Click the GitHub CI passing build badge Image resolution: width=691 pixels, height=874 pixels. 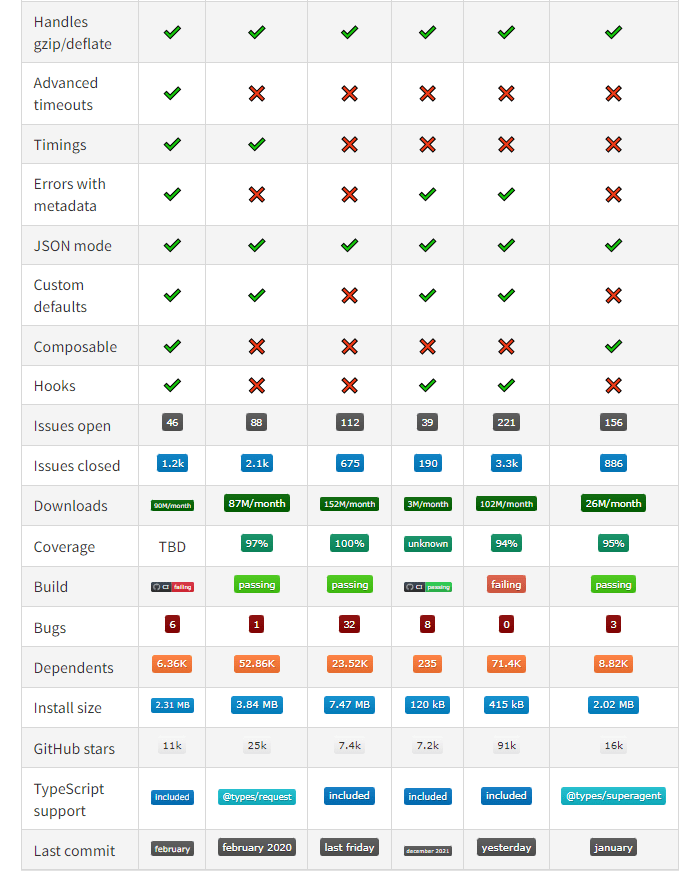[427, 587]
